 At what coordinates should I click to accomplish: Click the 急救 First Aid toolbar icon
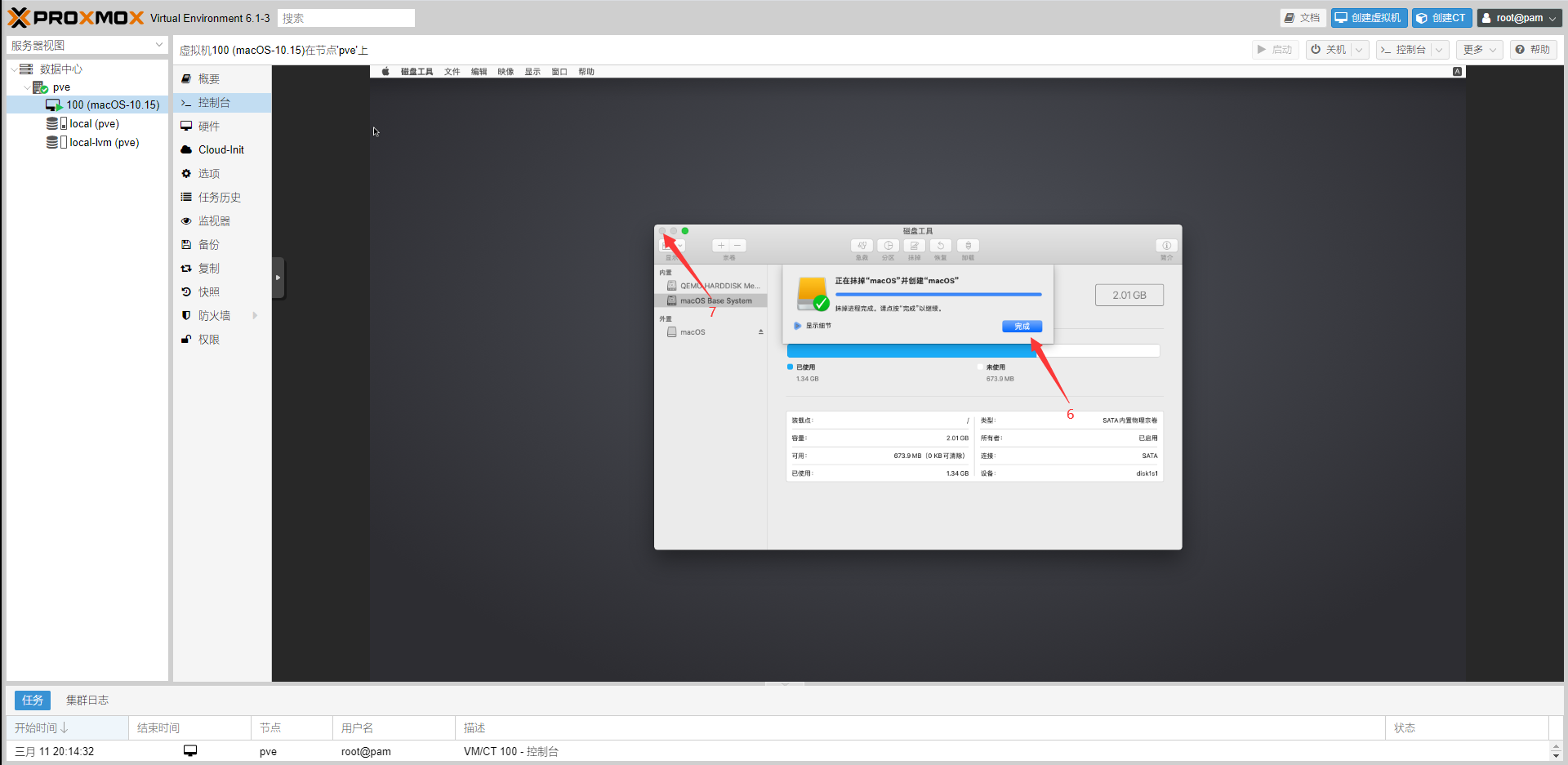tap(862, 246)
